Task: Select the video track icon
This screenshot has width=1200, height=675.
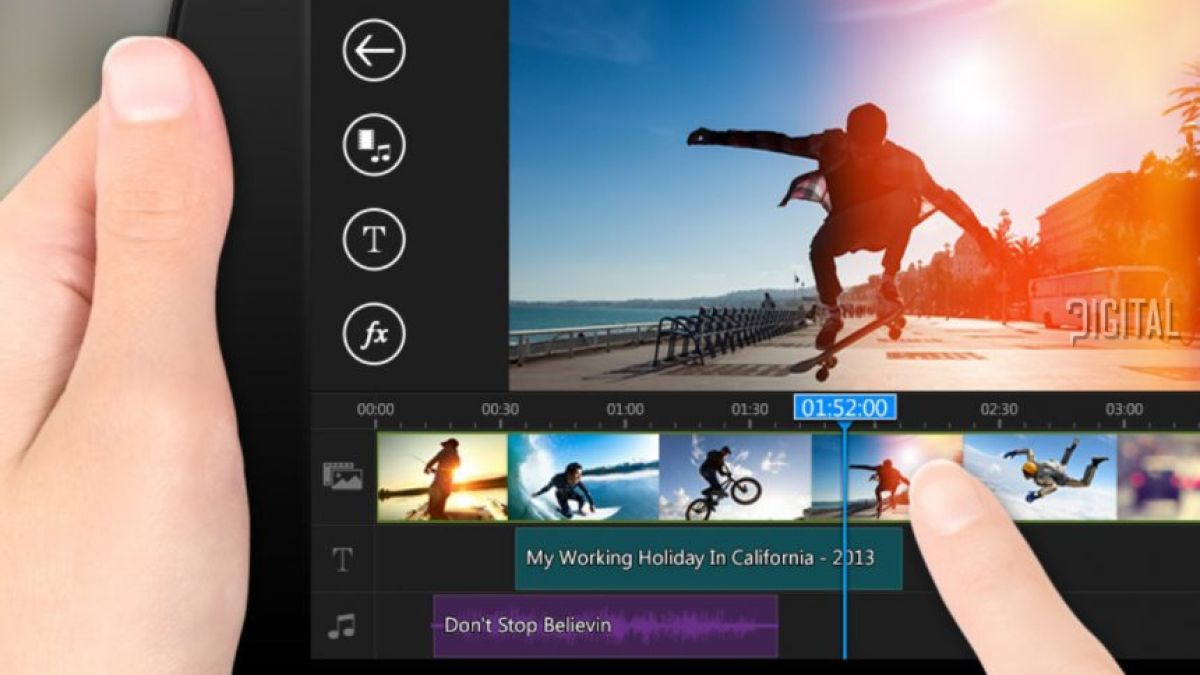Action: click(342, 476)
